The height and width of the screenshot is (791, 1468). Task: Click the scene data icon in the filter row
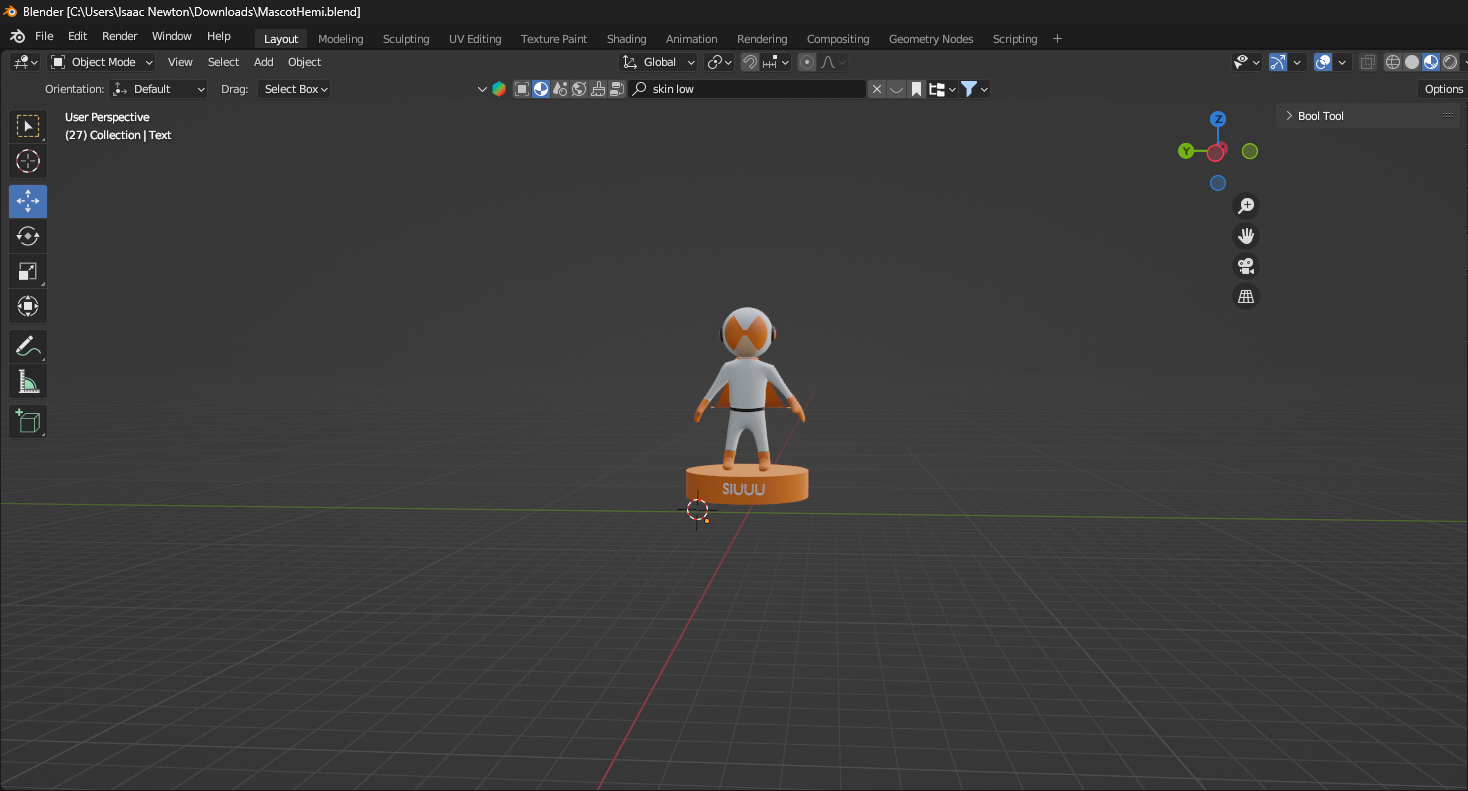[x=560, y=89]
